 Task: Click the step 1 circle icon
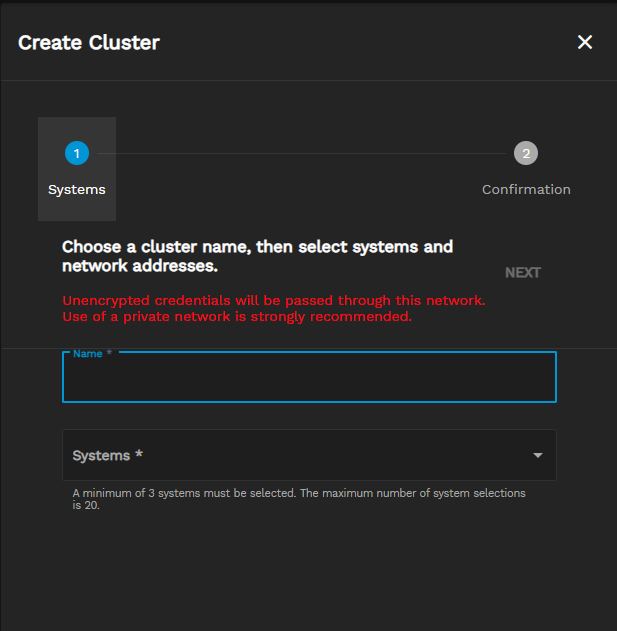(77, 153)
